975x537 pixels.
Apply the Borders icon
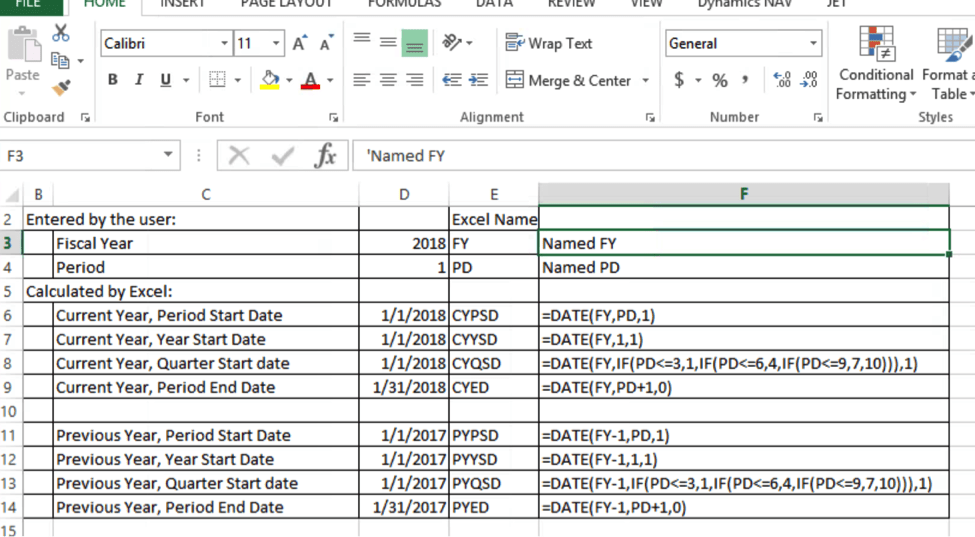tap(217, 80)
